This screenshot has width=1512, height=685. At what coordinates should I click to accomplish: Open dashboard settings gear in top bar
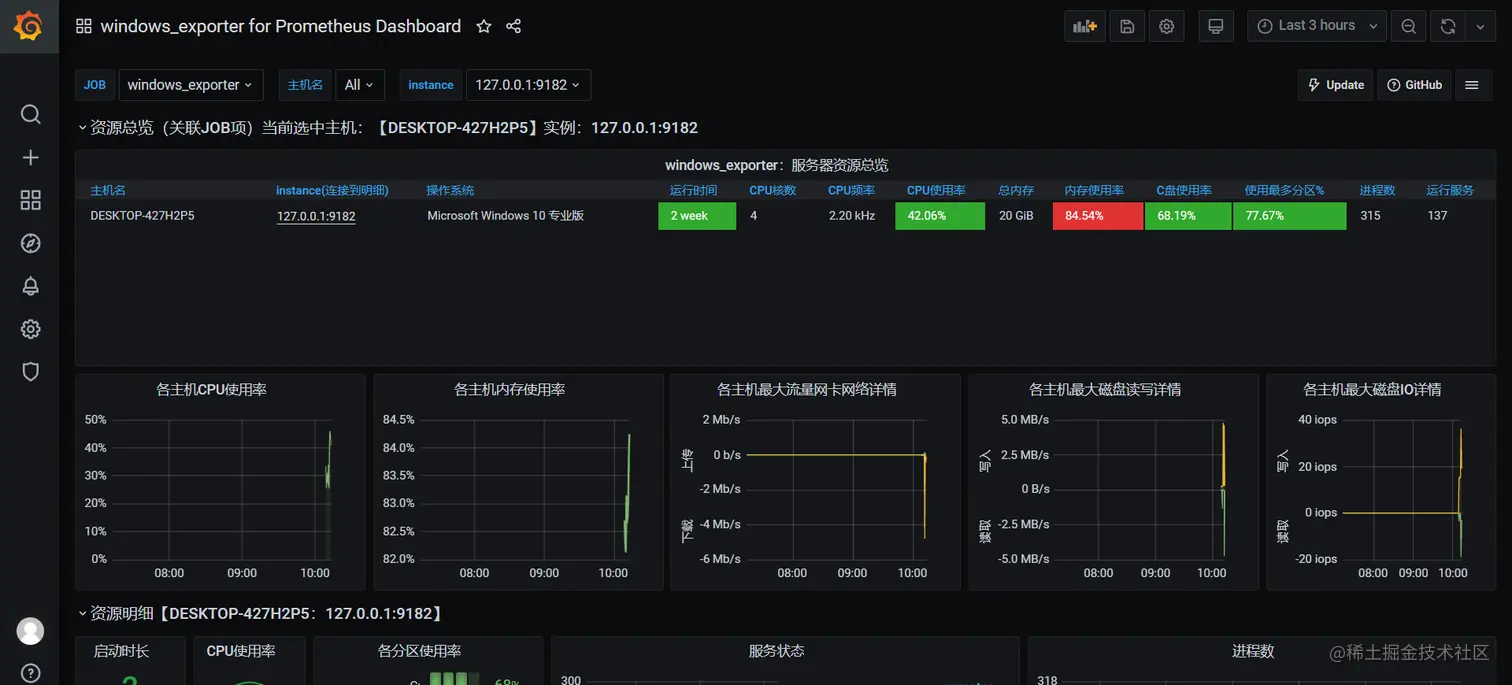[1166, 27]
